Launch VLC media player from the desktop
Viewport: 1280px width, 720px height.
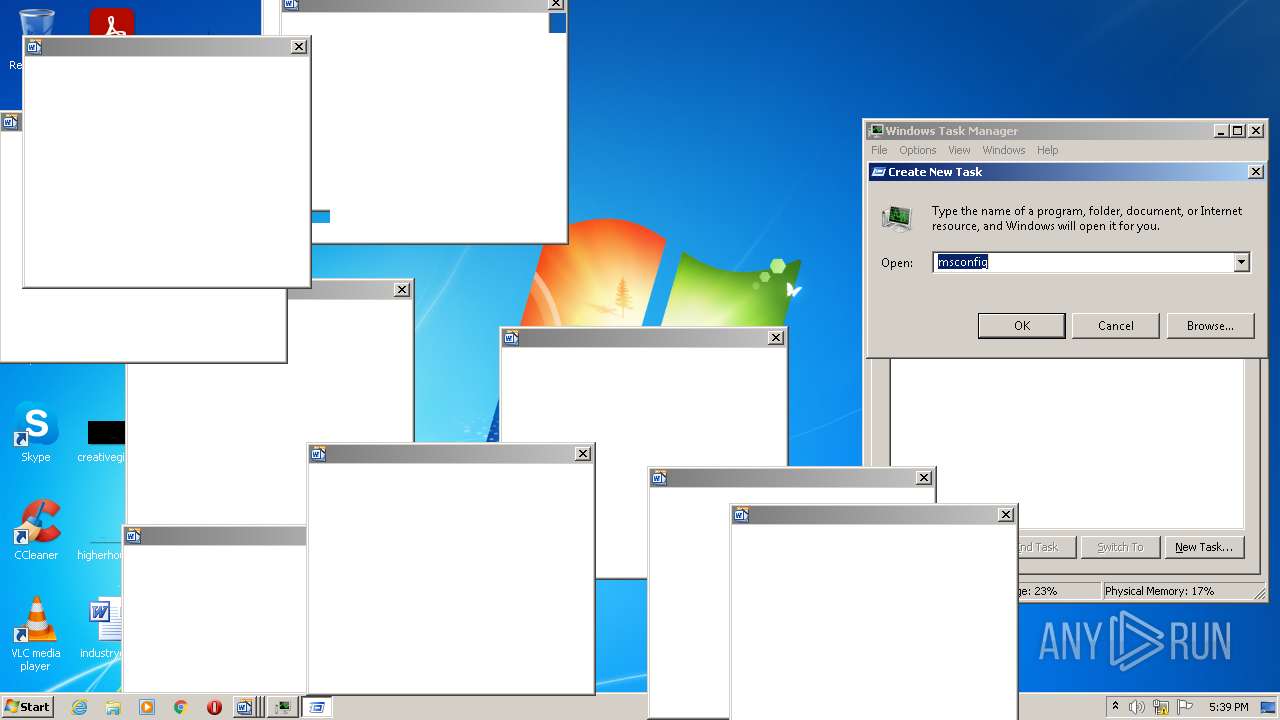(x=36, y=634)
